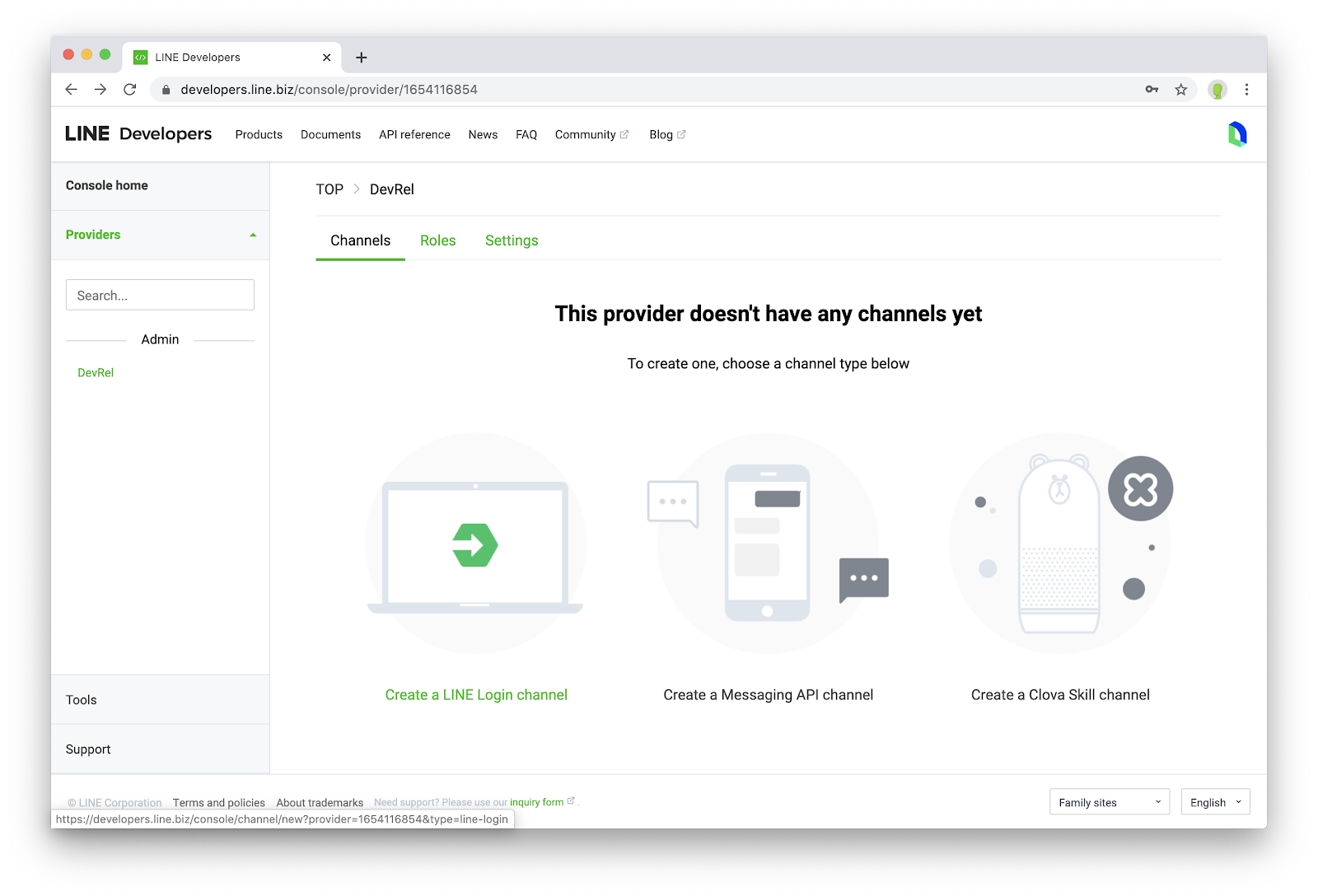Select the LINE Developers browser tab

(x=231, y=58)
